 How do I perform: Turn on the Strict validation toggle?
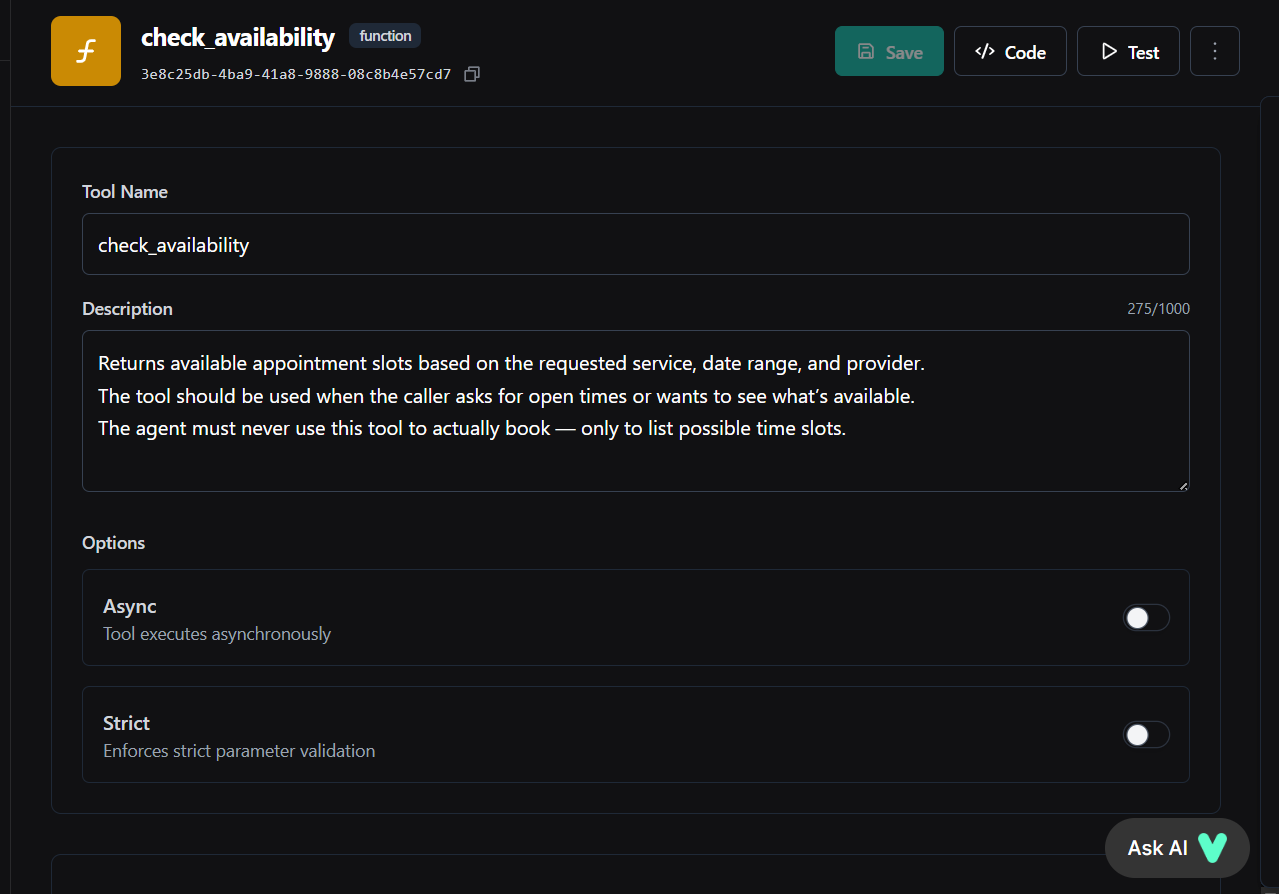[x=1146, y=735]
